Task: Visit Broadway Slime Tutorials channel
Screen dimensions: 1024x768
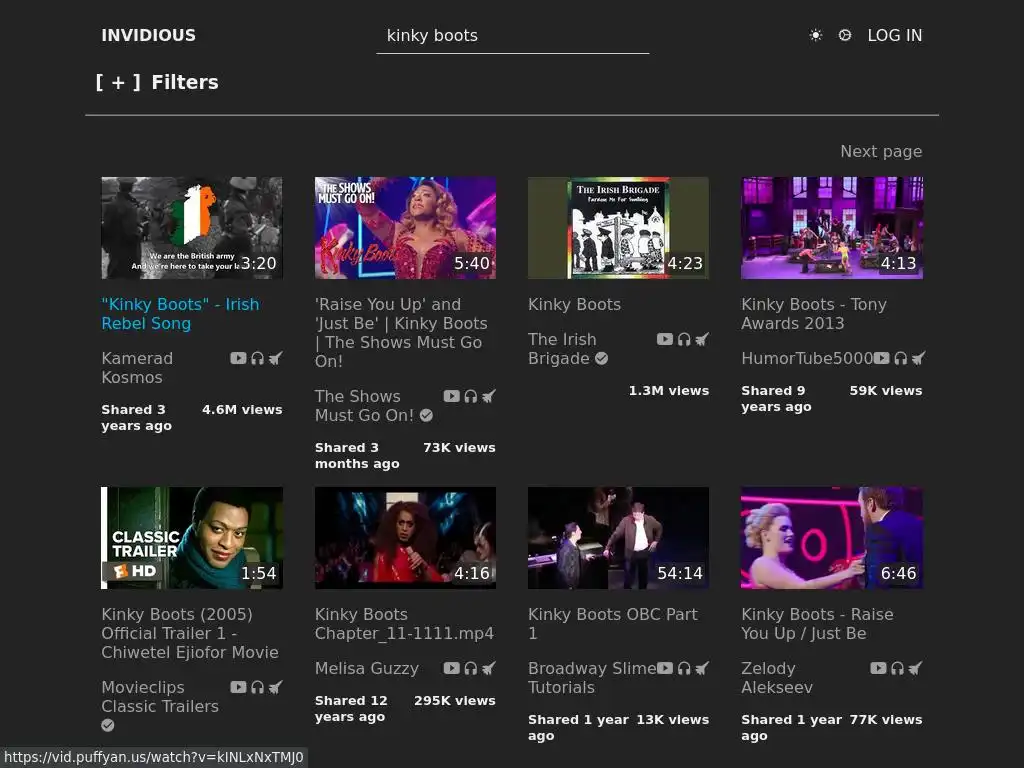Action: click(592, 678)
